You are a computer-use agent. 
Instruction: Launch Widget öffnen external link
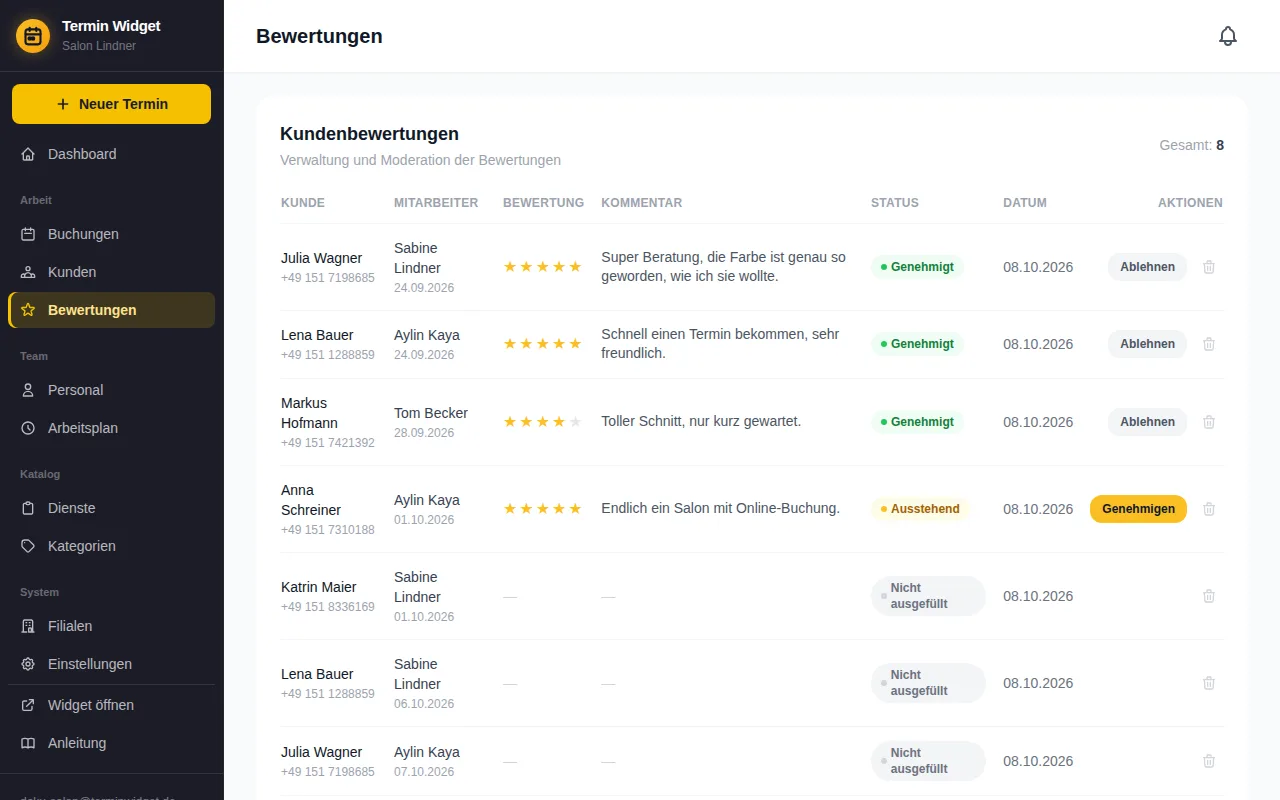tap(111, 705)
